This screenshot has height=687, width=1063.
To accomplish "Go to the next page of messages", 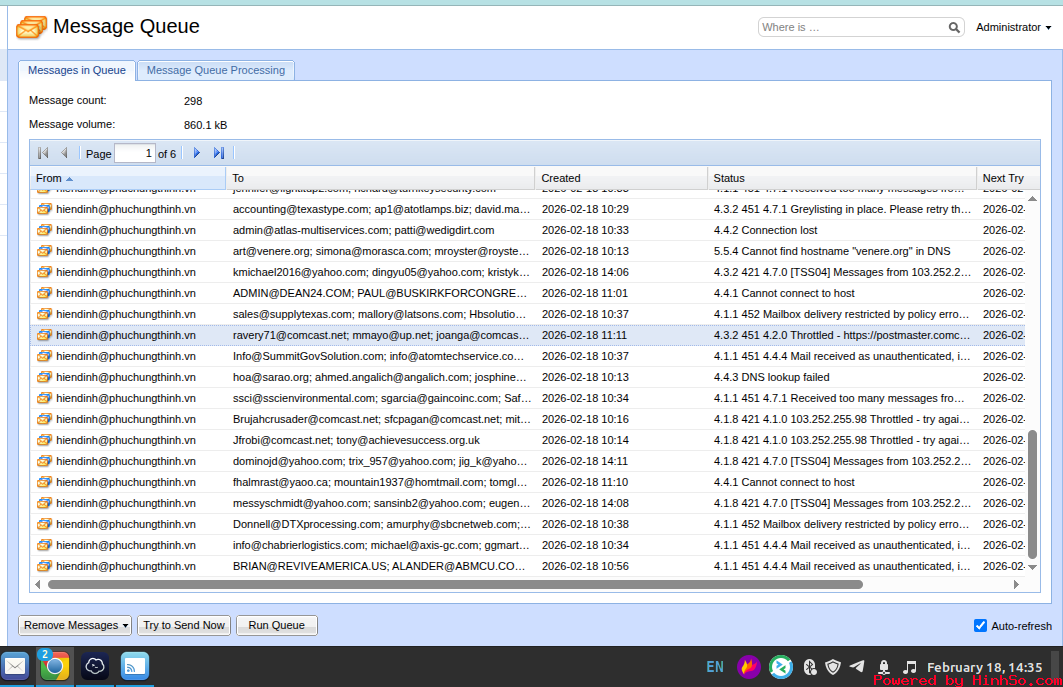I will pos(197,153).
